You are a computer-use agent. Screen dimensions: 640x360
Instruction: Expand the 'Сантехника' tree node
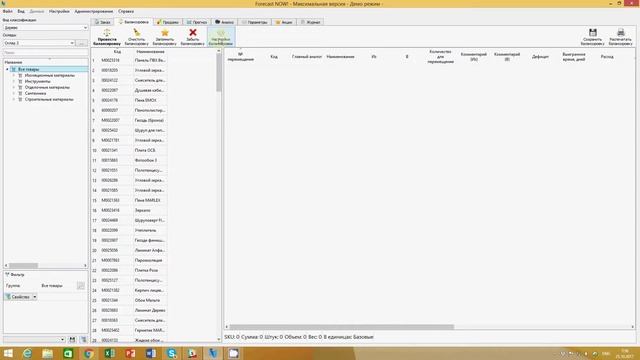click(x=13, y=93)
